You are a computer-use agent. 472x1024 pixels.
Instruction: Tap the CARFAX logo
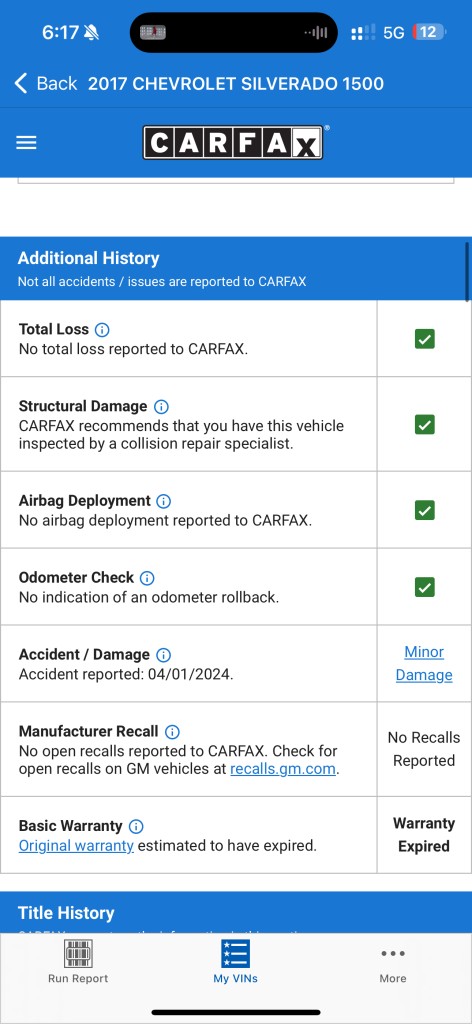233,142
